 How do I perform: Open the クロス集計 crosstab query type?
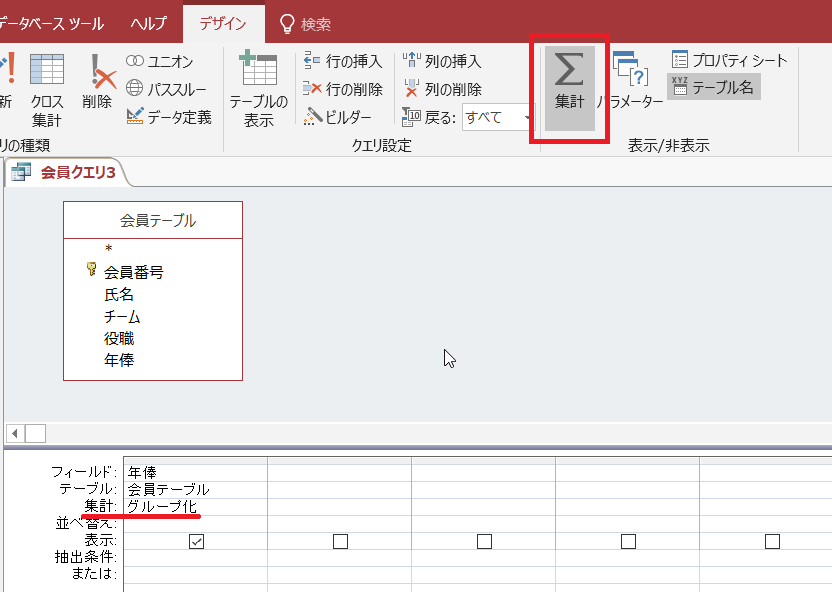(47, 90)
